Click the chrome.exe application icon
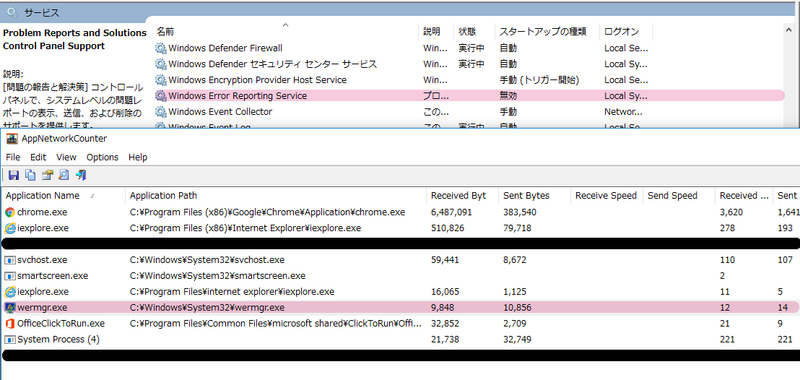Viewport: 800px width, 380px height. point(10,212)
